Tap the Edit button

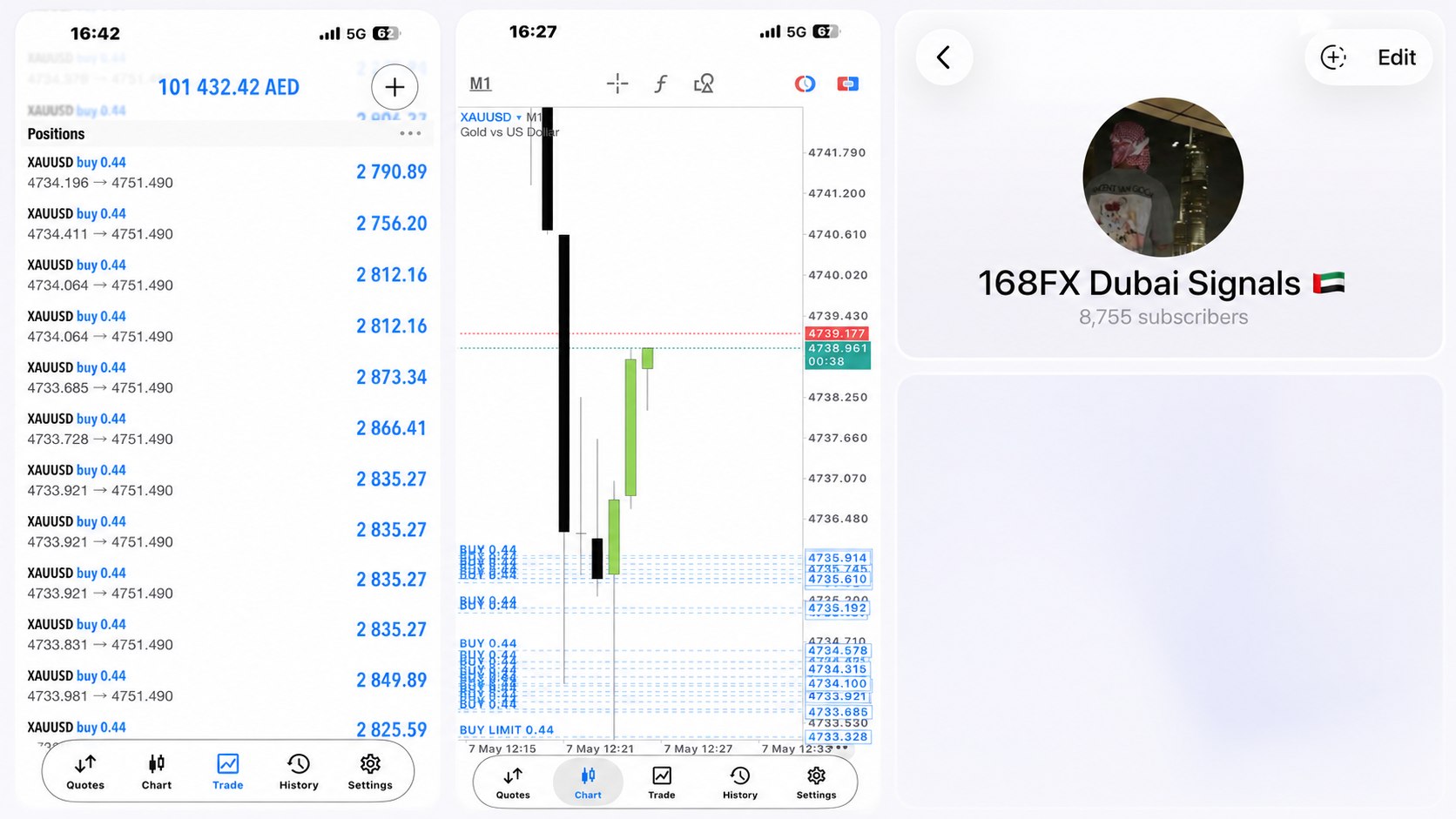tap(1397, 57)
